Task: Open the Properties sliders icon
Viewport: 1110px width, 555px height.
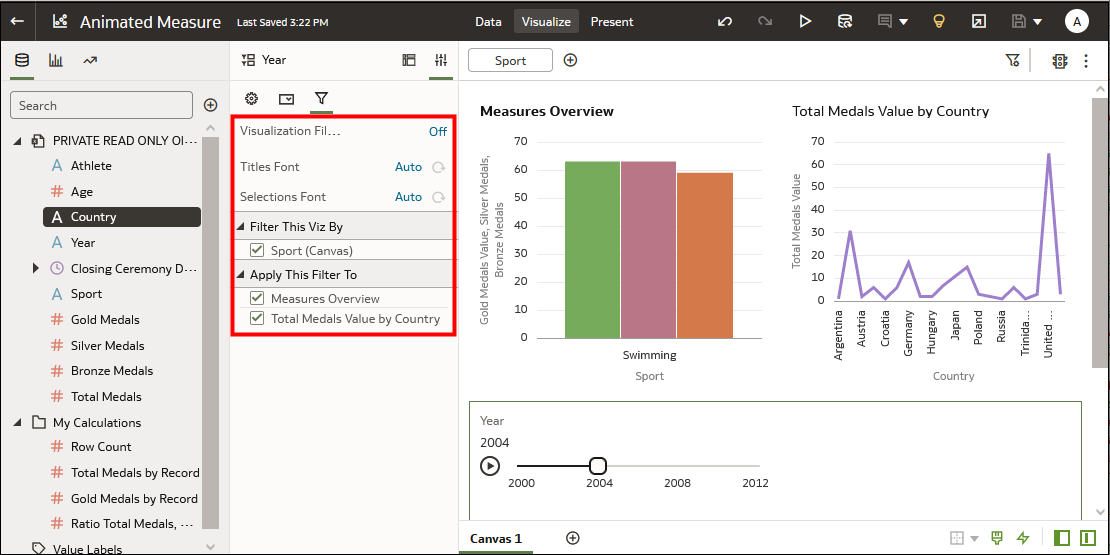Action: click(441, 60)
